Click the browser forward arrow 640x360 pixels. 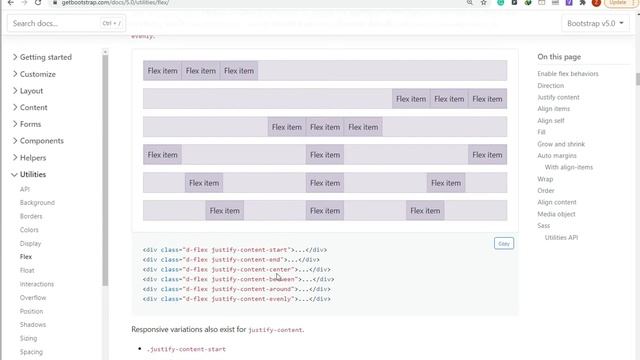coord(24,2)
